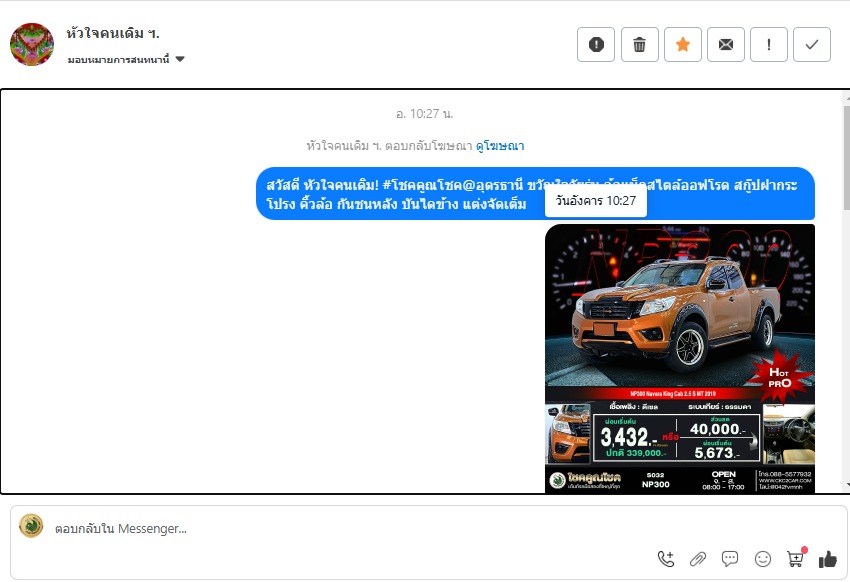This screenshot has width=850, height=582.
Task: Open the ดูโฆษณา link
Action: tap(500, 146)
